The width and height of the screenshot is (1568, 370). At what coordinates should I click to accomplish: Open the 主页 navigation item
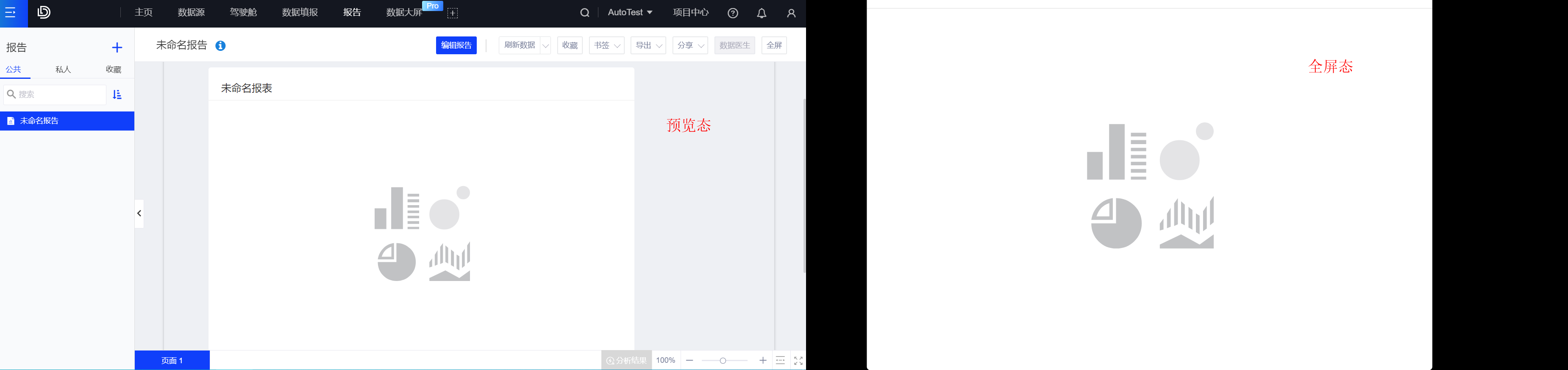[x=144, y=13]
